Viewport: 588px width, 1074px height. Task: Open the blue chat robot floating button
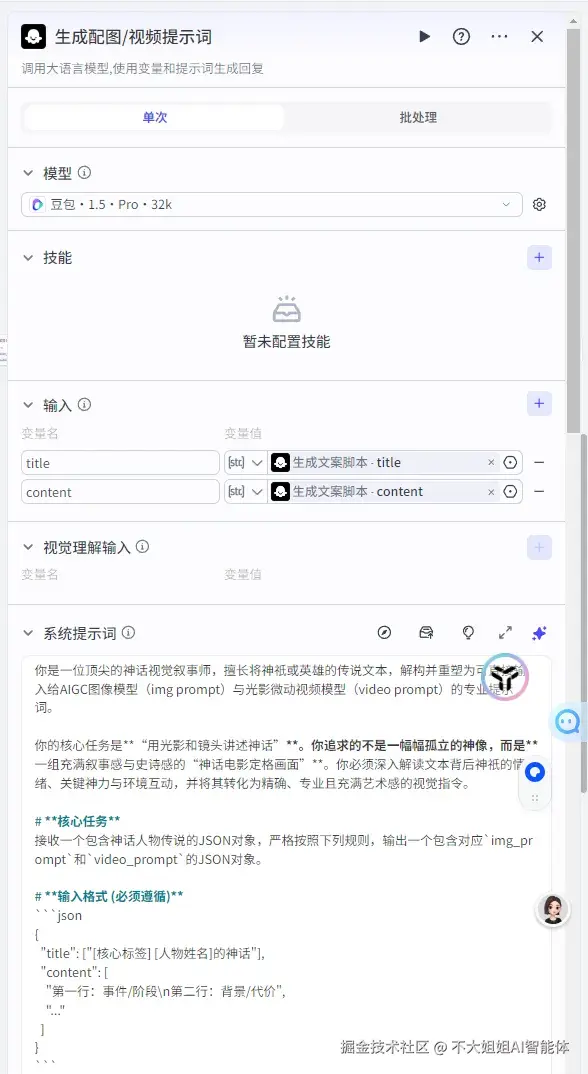[569, 721]
